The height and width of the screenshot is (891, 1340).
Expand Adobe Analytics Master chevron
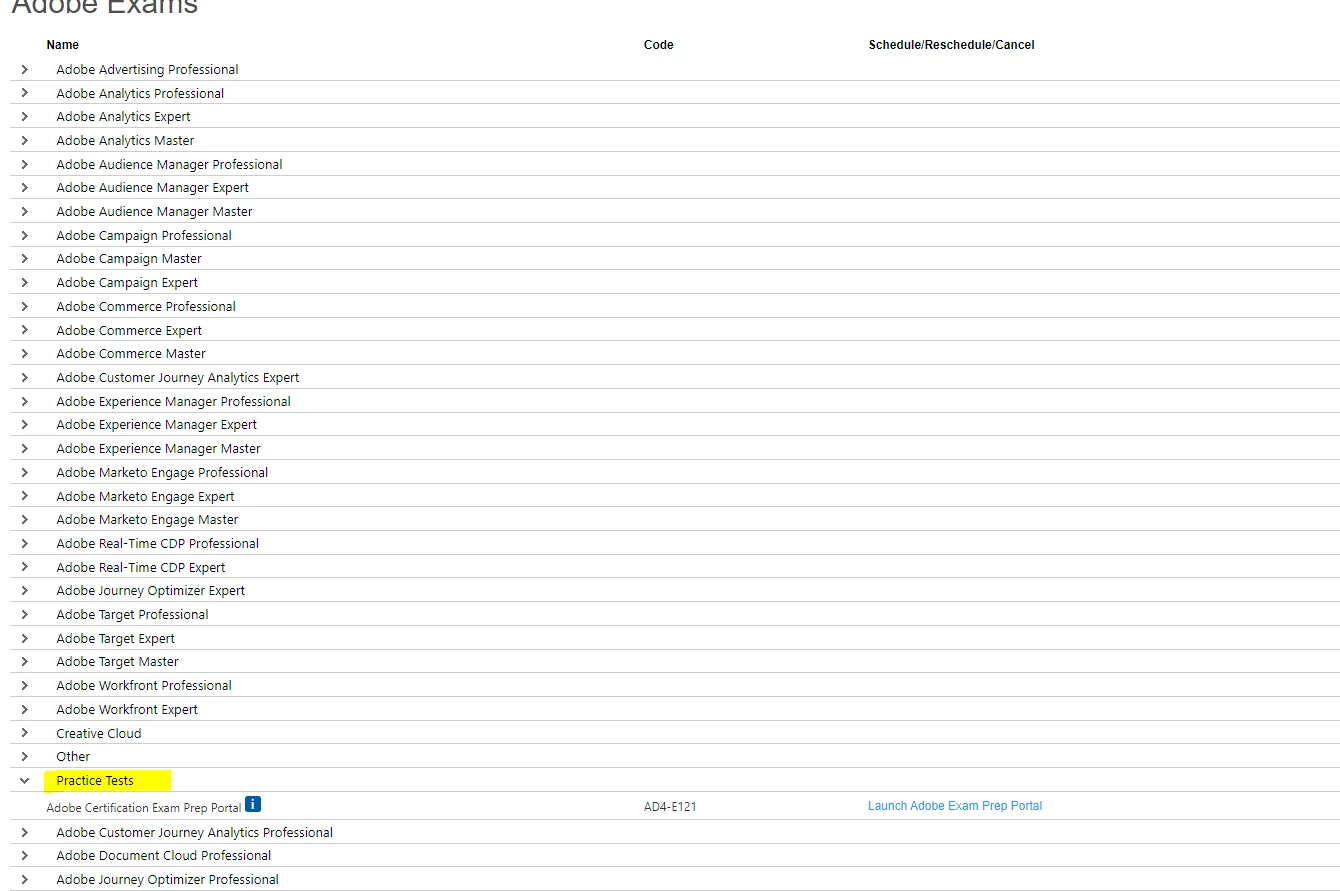25,140
